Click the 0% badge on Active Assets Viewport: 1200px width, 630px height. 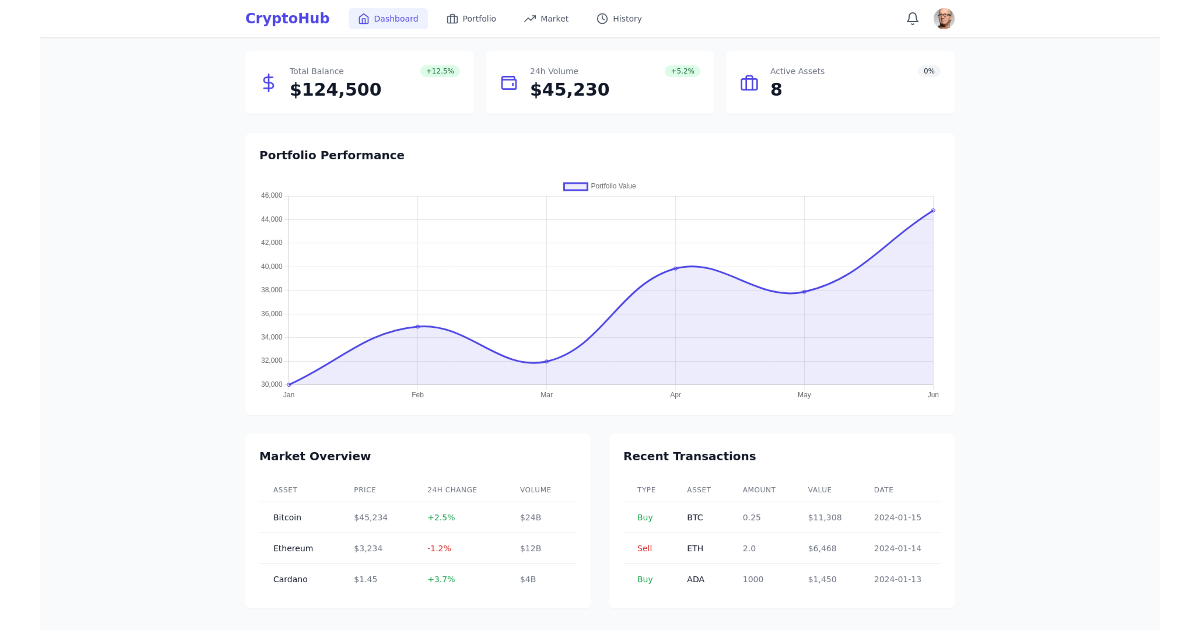tap(928, 70)
